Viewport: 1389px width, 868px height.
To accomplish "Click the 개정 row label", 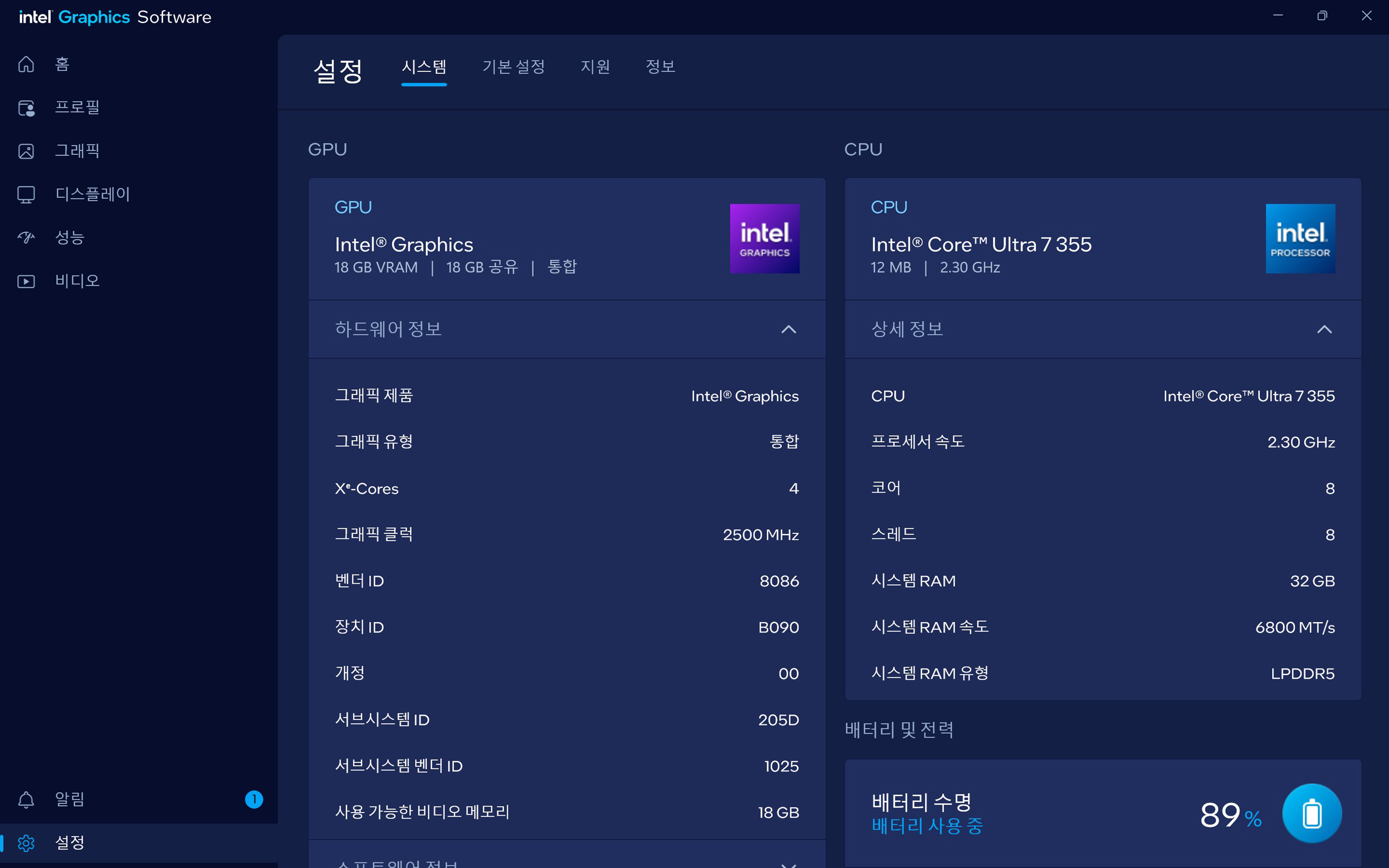I will [350, 673].
